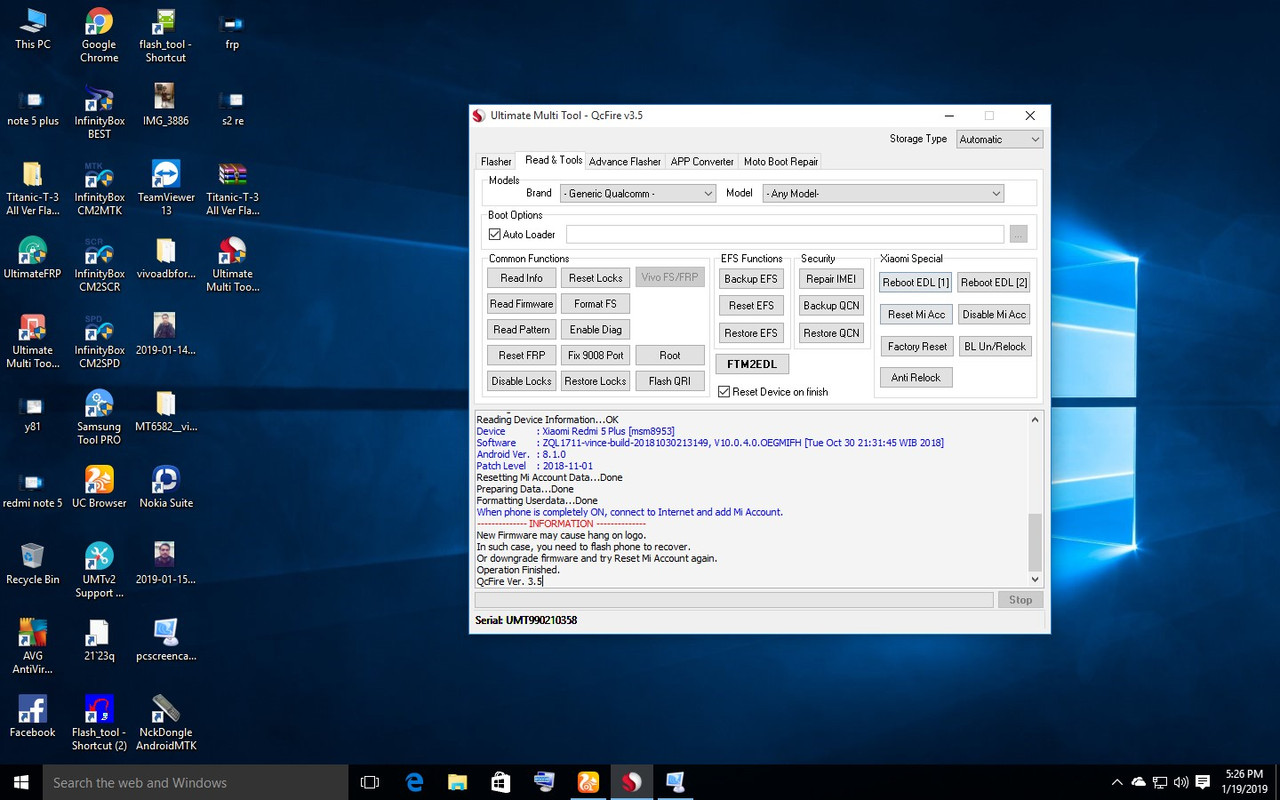Select the InfinityBox CM2SPD shortcut
The height and width of the screenshot is (800, 1280).
(x=99, y=341)
